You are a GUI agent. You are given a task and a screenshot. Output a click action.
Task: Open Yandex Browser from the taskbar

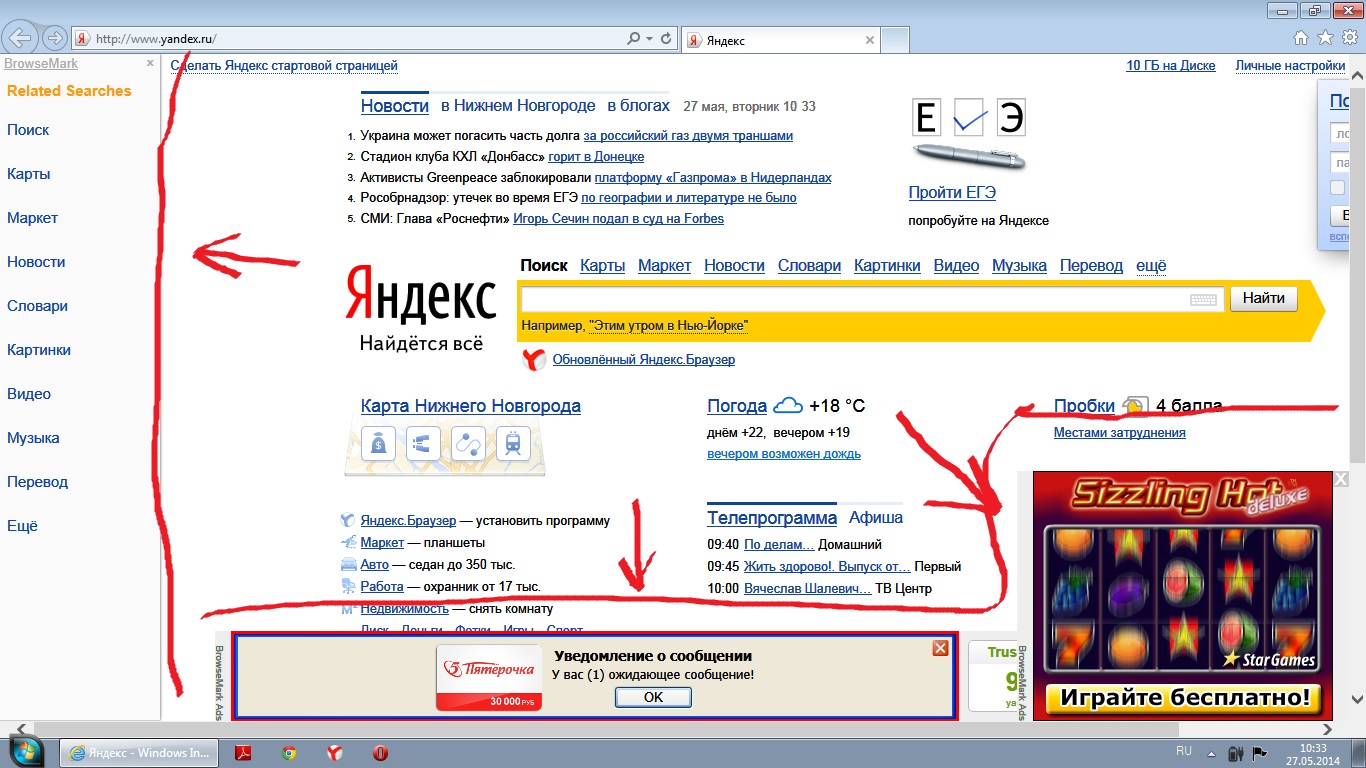coord(335,753)
